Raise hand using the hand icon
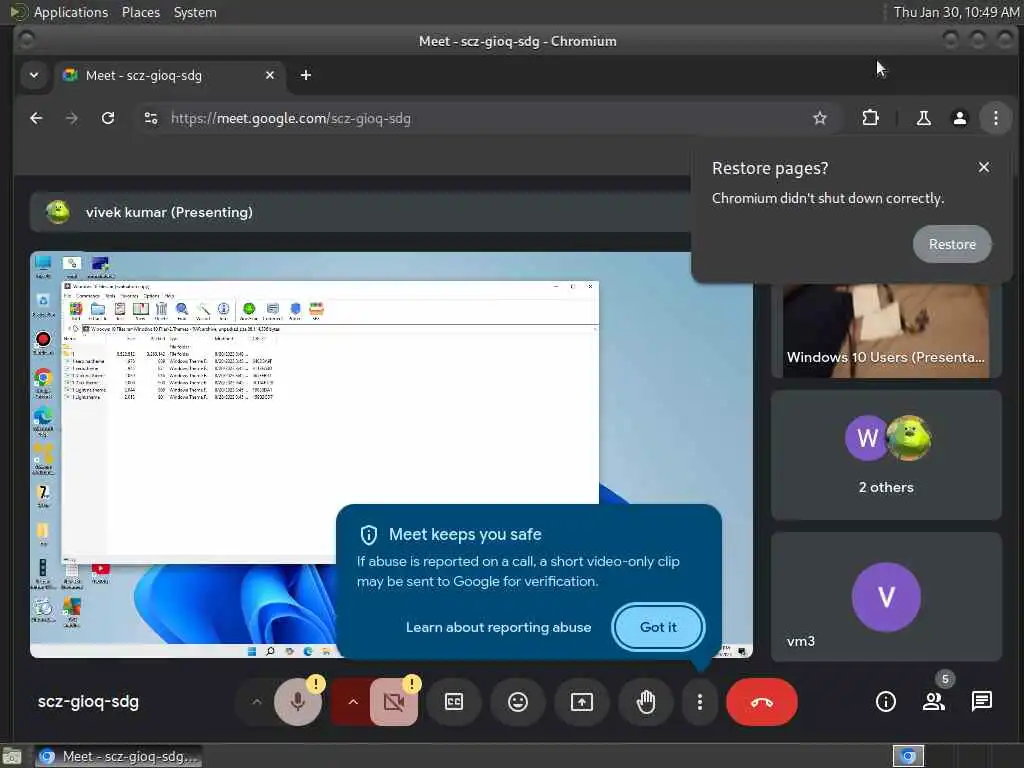 tap(646, 702)
